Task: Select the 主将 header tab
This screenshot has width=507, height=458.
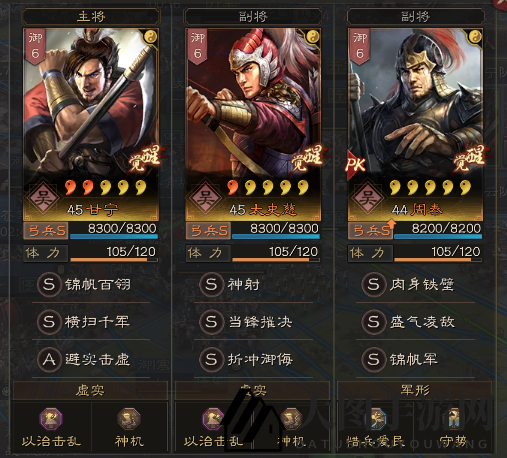Action: point(91,16)
